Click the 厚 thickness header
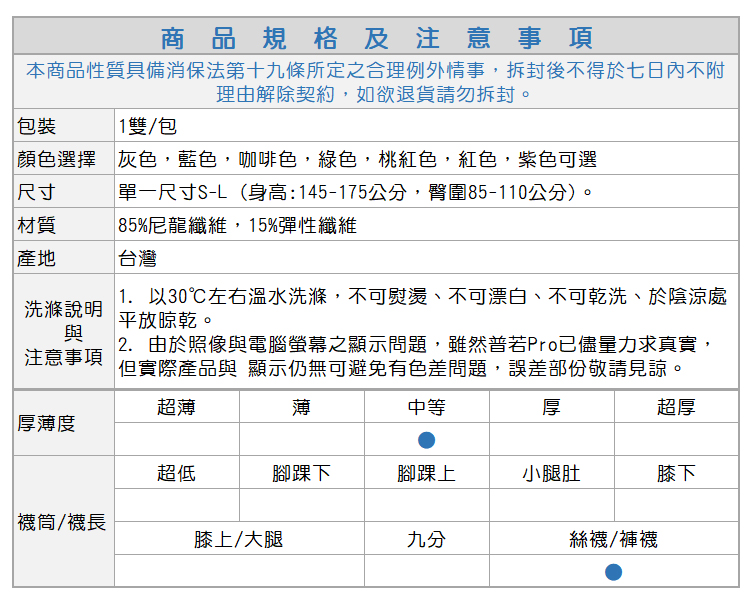 (x=551, y=407)
